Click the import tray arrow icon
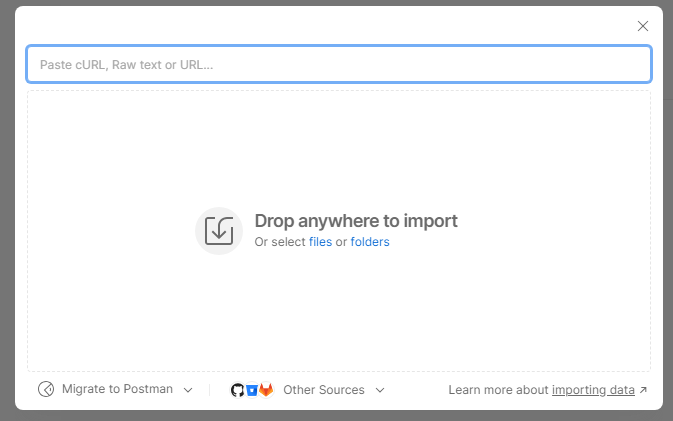673x421 pixels. 219,231
